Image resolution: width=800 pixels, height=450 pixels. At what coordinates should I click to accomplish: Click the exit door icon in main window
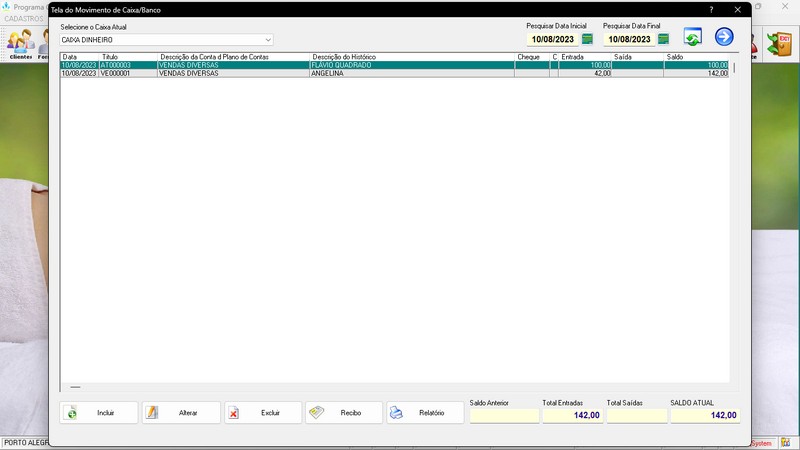point(779,44)
